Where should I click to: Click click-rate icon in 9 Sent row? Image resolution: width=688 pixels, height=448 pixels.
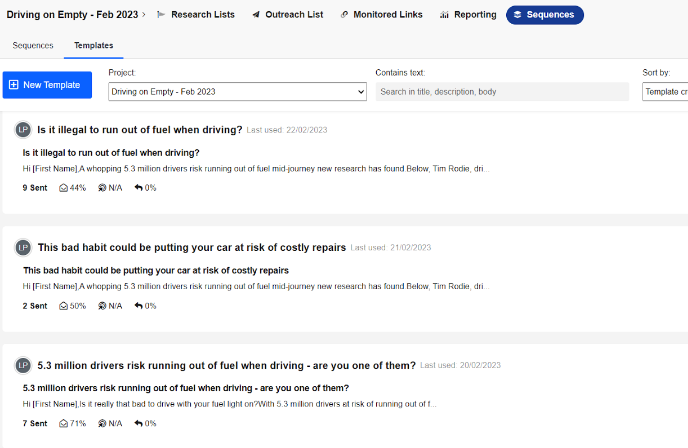[x=102, y=188]
